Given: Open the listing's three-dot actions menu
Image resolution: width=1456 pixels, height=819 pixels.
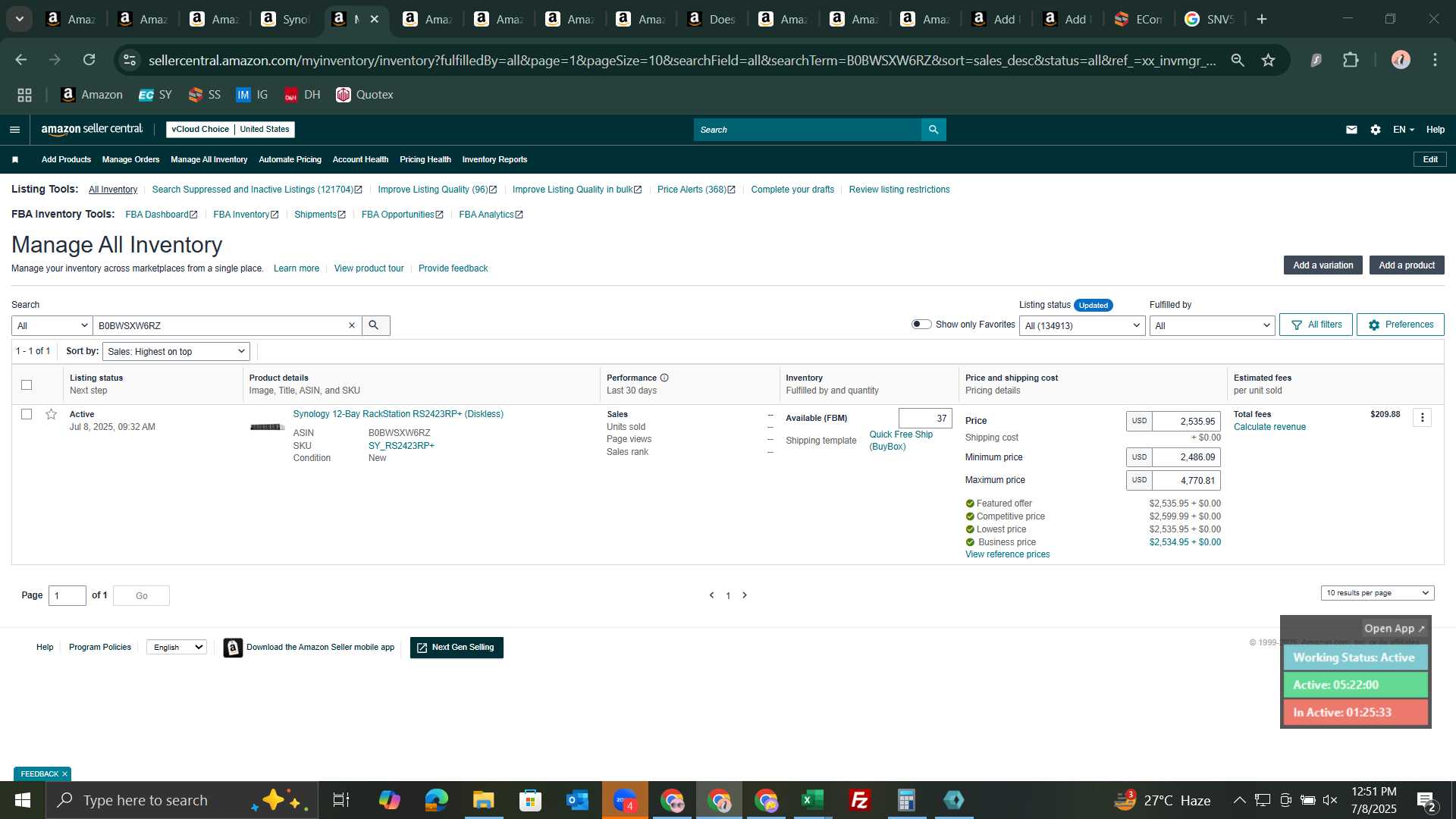Looking at the screenshot, I should [x=1422, y=418].
